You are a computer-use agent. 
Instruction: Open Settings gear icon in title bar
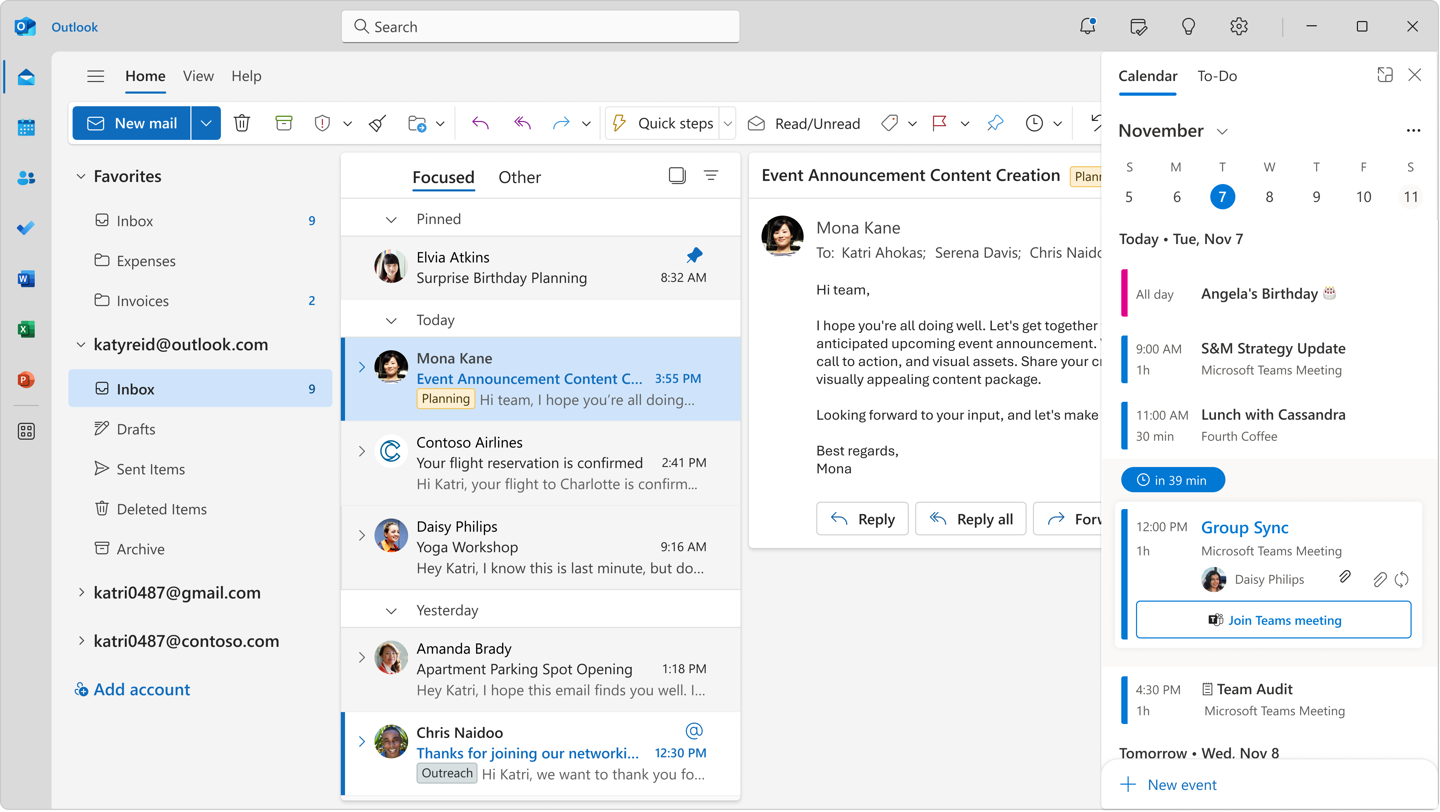point(1239,27)
